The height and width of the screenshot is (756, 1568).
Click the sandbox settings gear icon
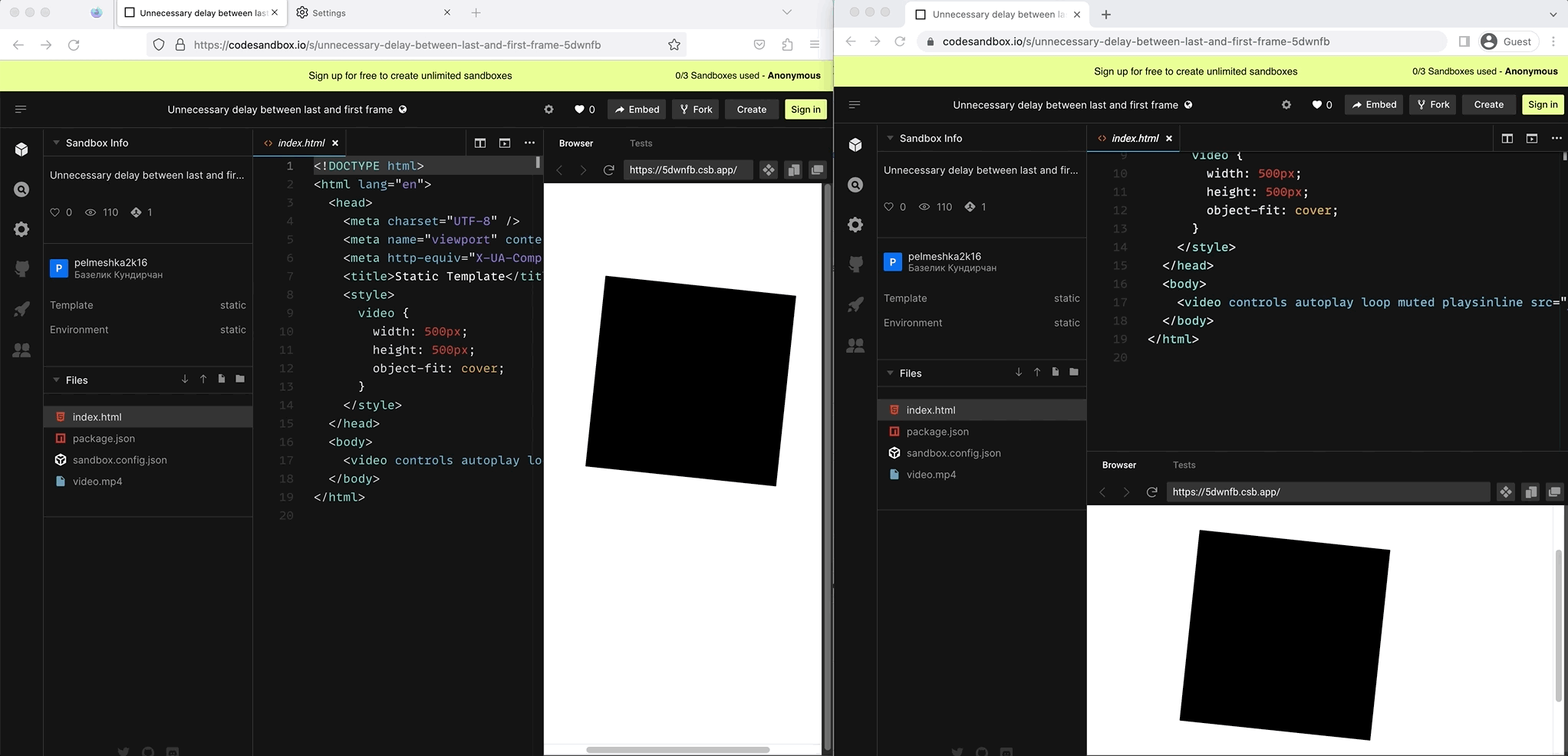[x=548, y=109]
